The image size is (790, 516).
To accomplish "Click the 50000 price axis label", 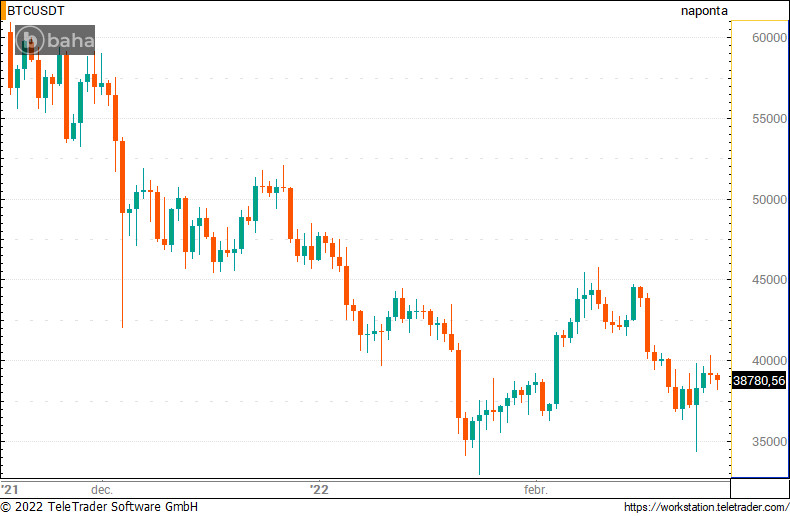I will coord(769,200).
